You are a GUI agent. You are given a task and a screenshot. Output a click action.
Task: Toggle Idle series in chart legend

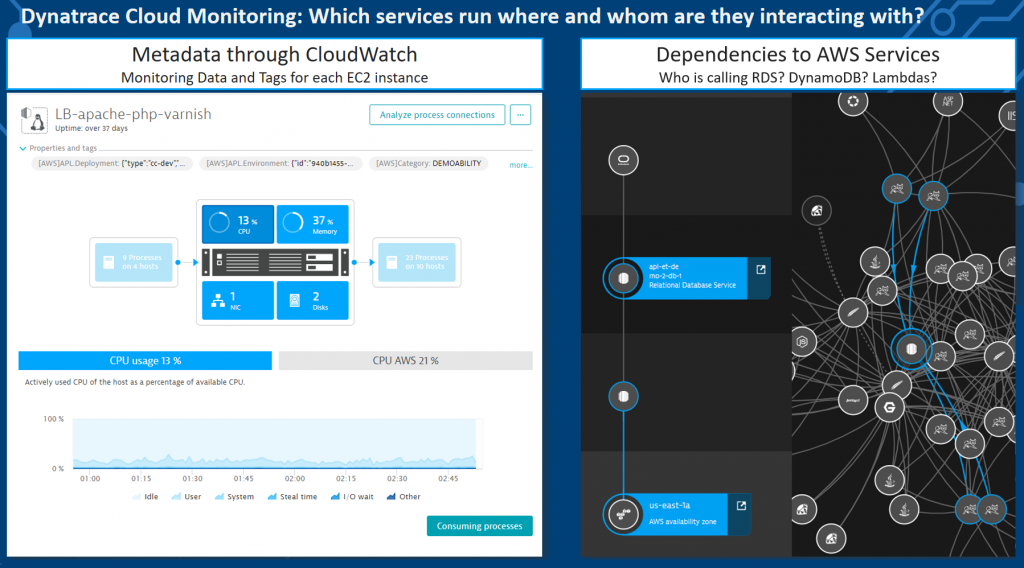pyautogui.click(x=145, y=497)
